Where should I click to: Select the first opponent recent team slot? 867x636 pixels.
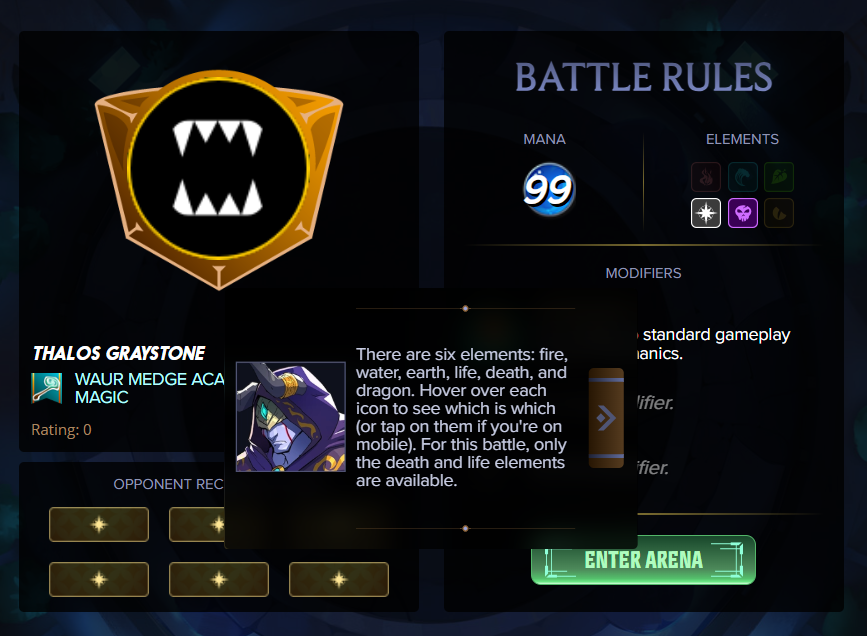pos(99,524)
